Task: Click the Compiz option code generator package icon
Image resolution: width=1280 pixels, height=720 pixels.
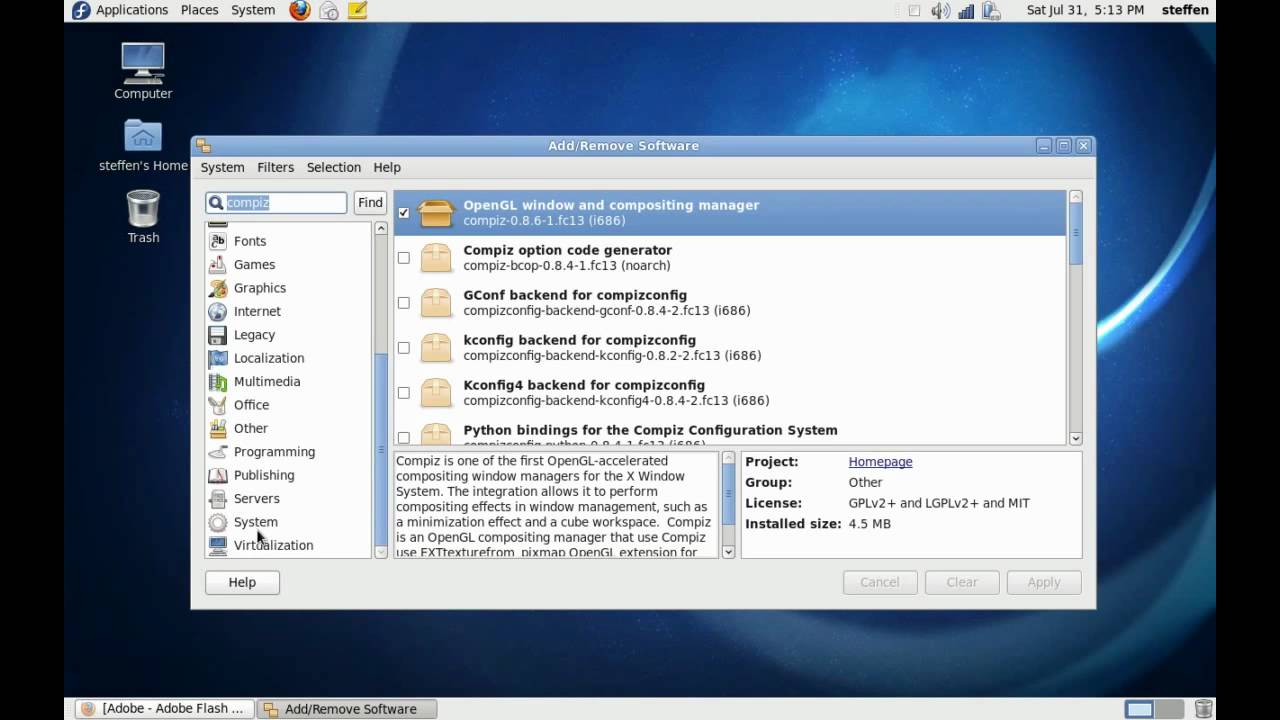Action: 436,257
